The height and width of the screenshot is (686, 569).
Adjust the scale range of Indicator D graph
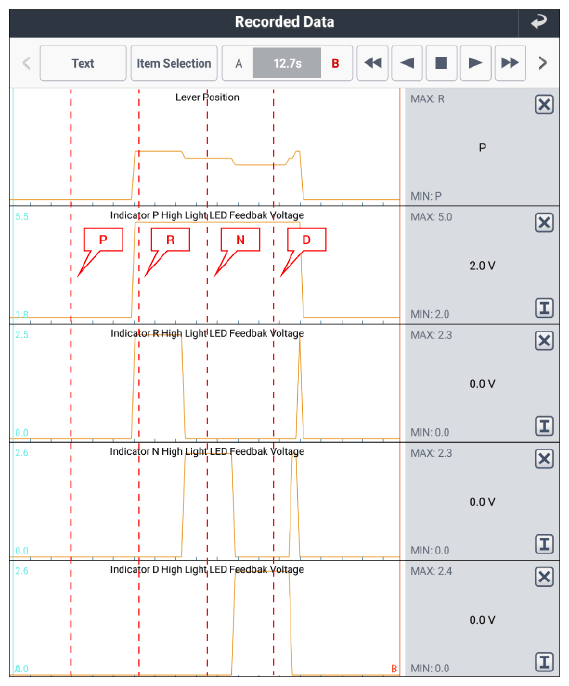[x=544, y=662]
